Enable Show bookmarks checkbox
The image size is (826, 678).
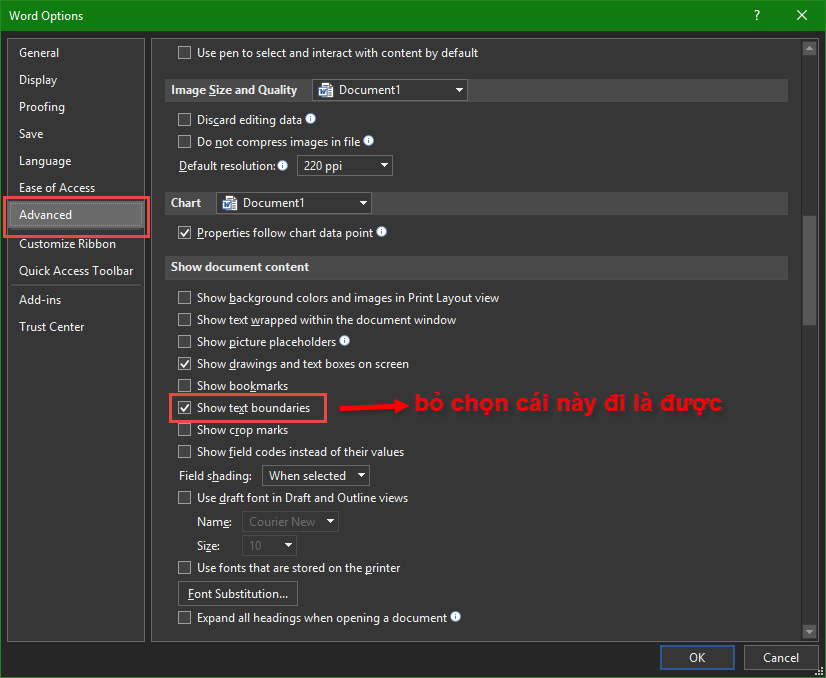click(x=184, y=386)
